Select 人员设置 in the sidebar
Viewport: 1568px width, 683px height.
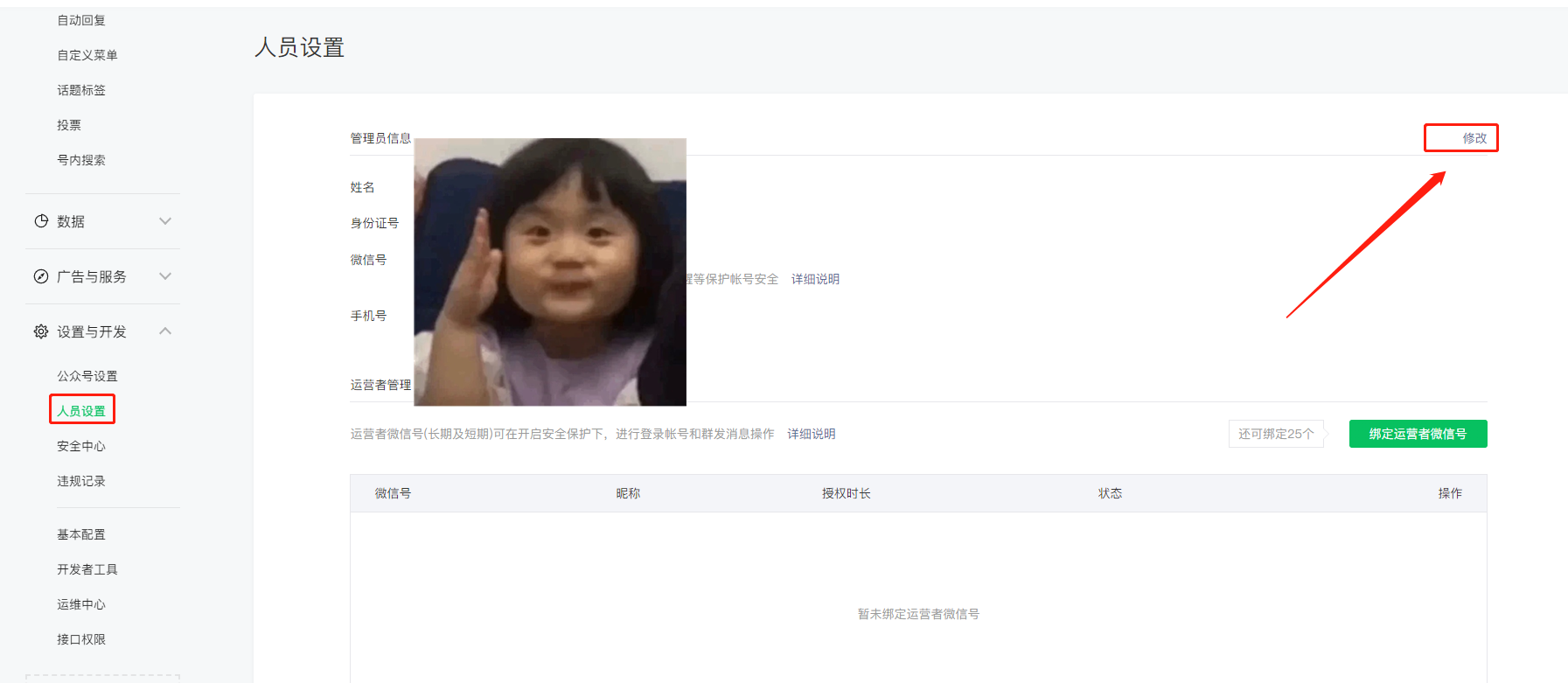pos(81,411)
